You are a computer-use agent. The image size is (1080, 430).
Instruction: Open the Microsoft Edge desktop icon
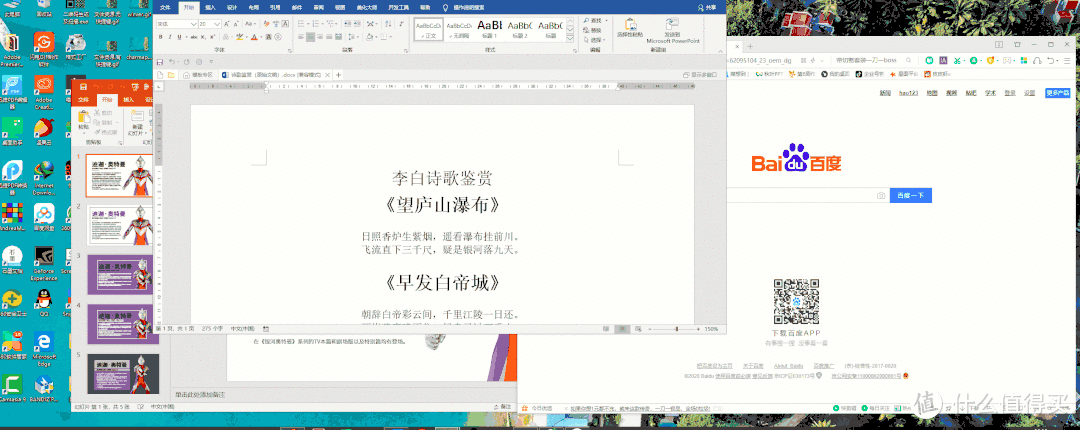tap(44, 345)
